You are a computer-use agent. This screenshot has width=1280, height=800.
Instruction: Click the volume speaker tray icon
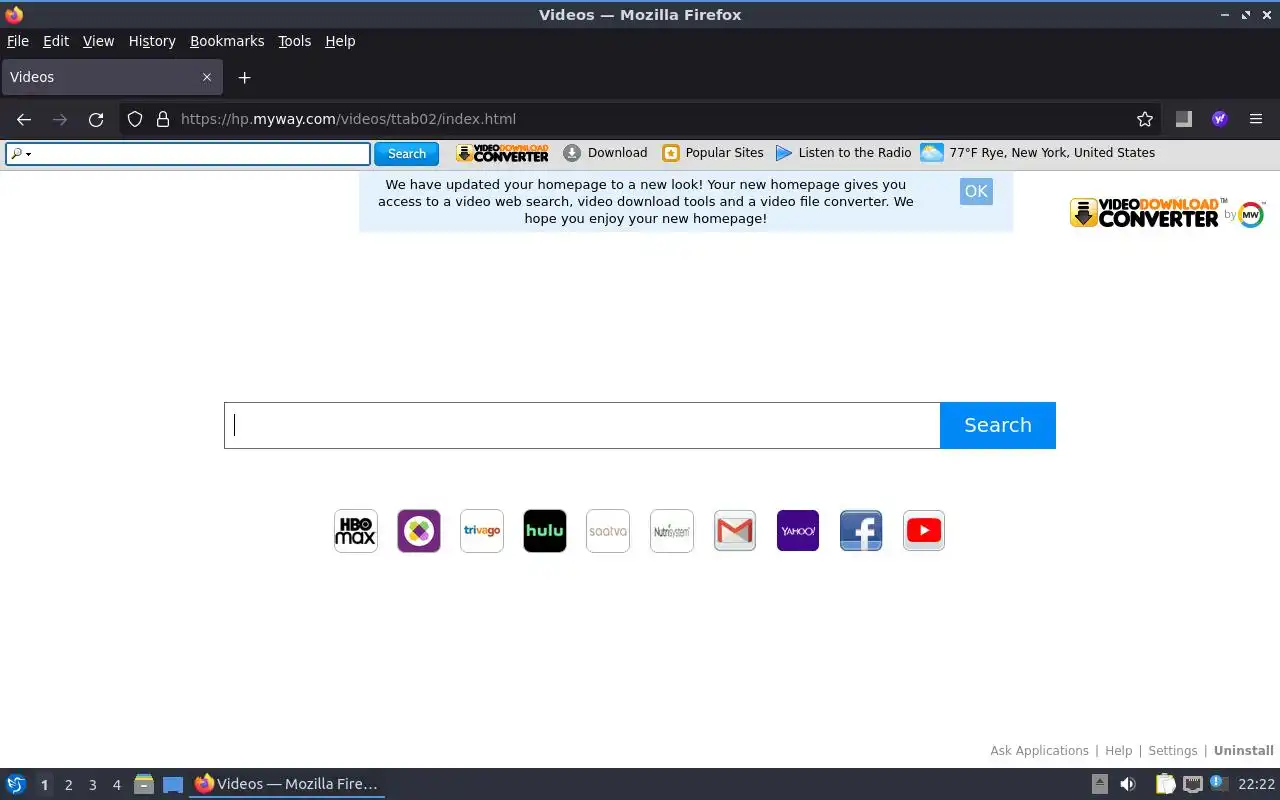(x=1128, y=785)
